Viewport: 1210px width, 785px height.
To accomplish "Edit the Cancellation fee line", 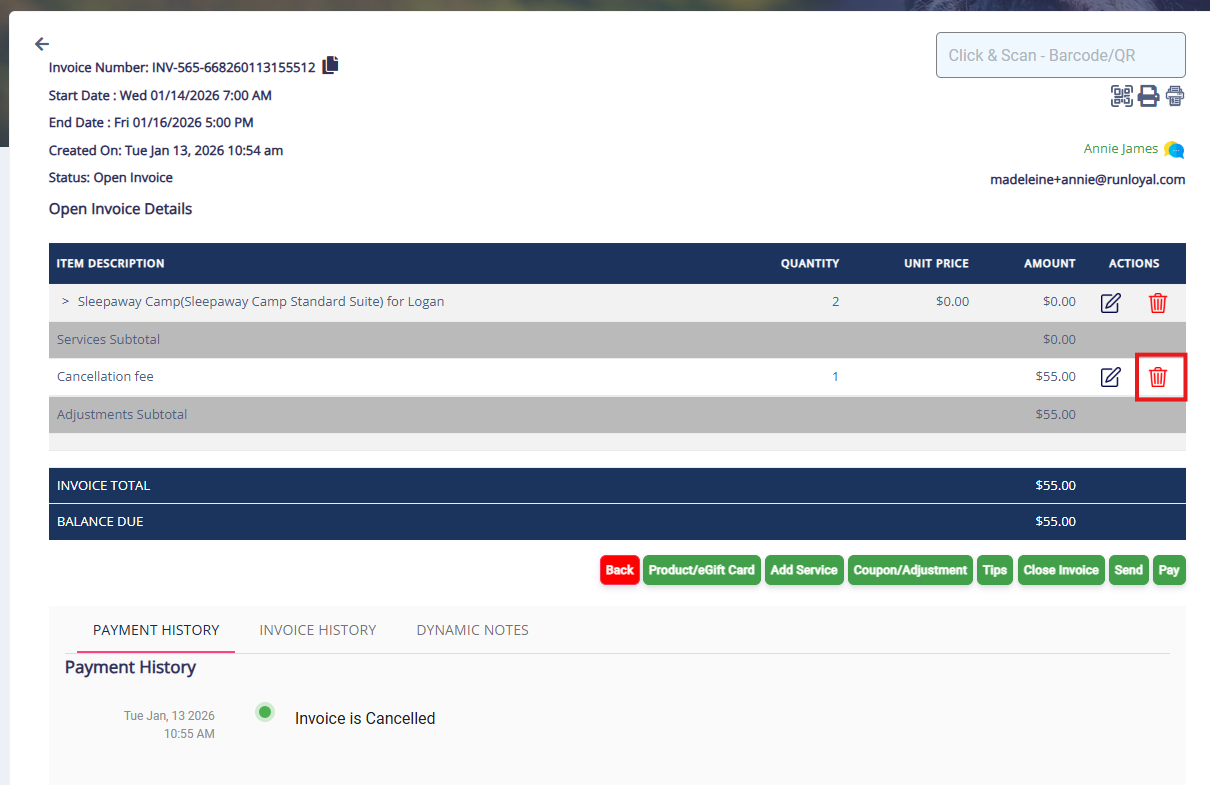I will (1110, 377).
